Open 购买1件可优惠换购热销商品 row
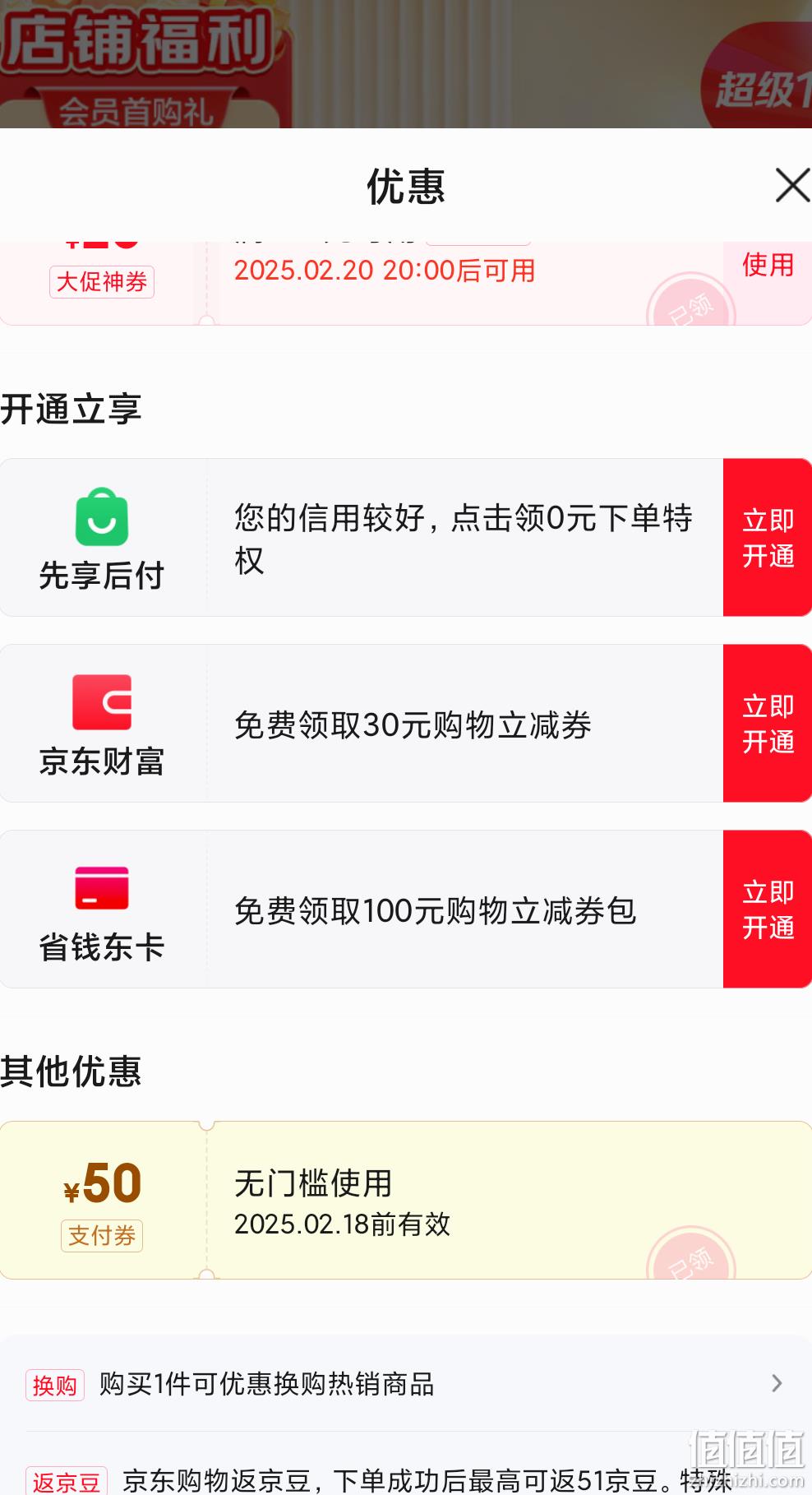This screenshot has width=812, height=1495. 406,1384
